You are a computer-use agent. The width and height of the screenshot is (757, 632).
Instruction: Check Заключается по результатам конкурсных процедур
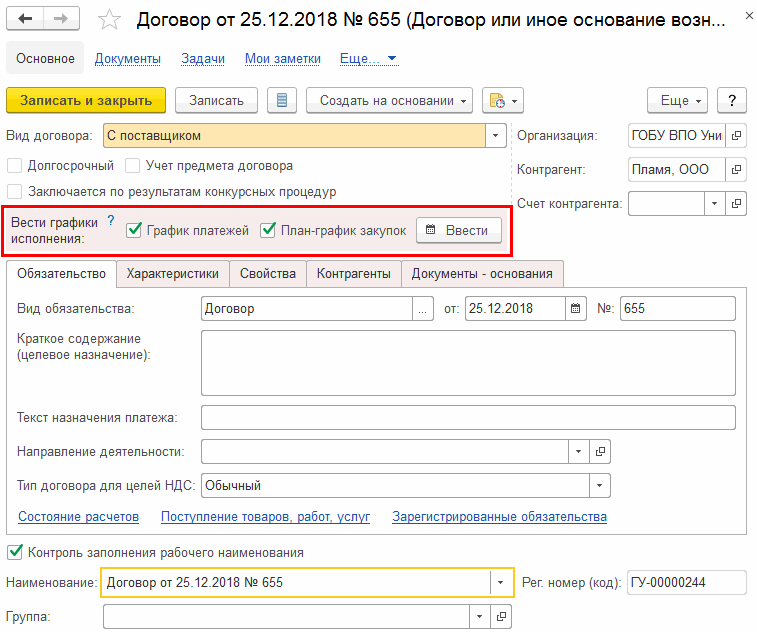(x=14, y=192)
